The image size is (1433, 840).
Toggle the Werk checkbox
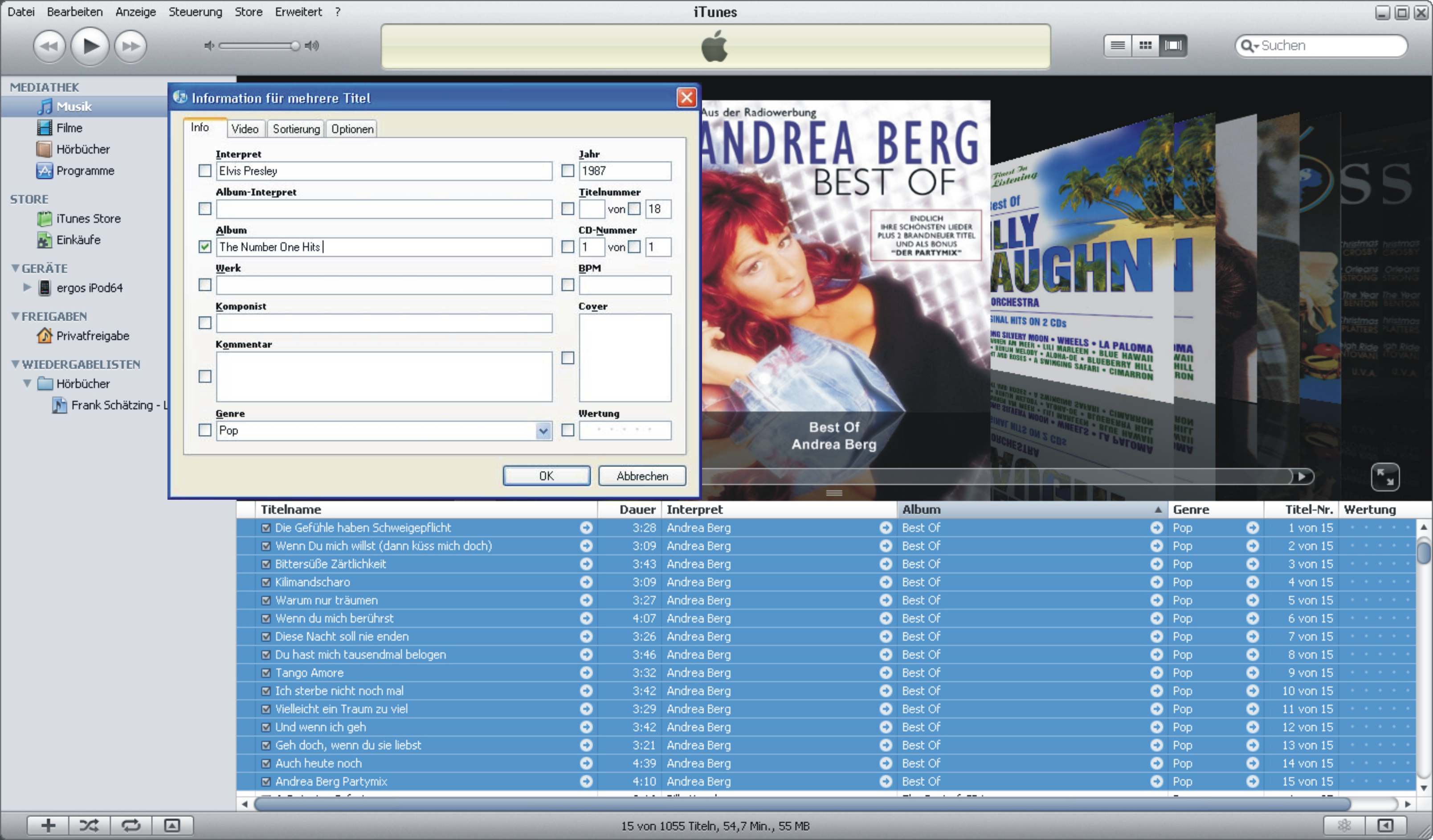point(205,285)
